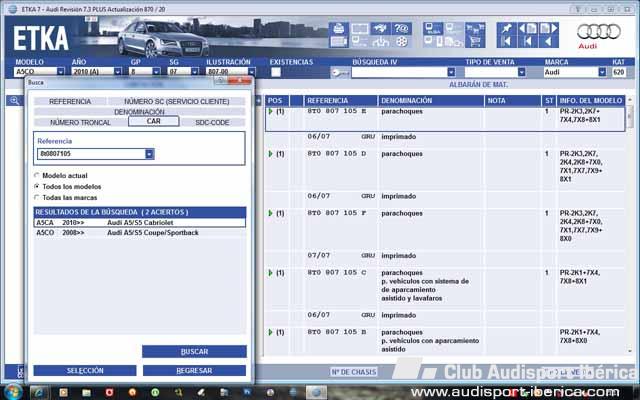Image resolution: width=640 pixels, height=400 pixels.
Task: Open the help '?@' icon
Action: 402,29
